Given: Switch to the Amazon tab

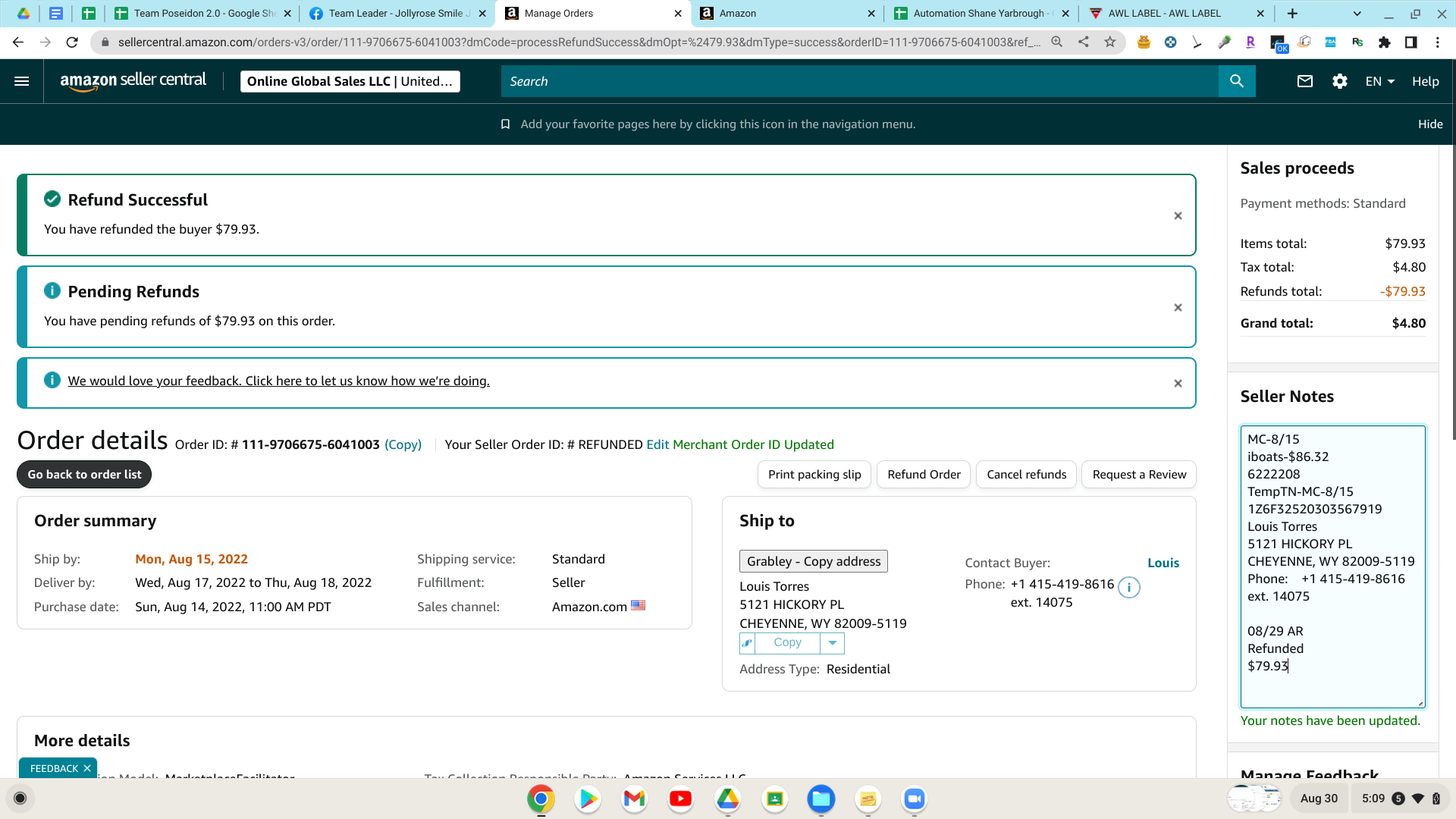Looking at the screenshot, I should (787, 14).
